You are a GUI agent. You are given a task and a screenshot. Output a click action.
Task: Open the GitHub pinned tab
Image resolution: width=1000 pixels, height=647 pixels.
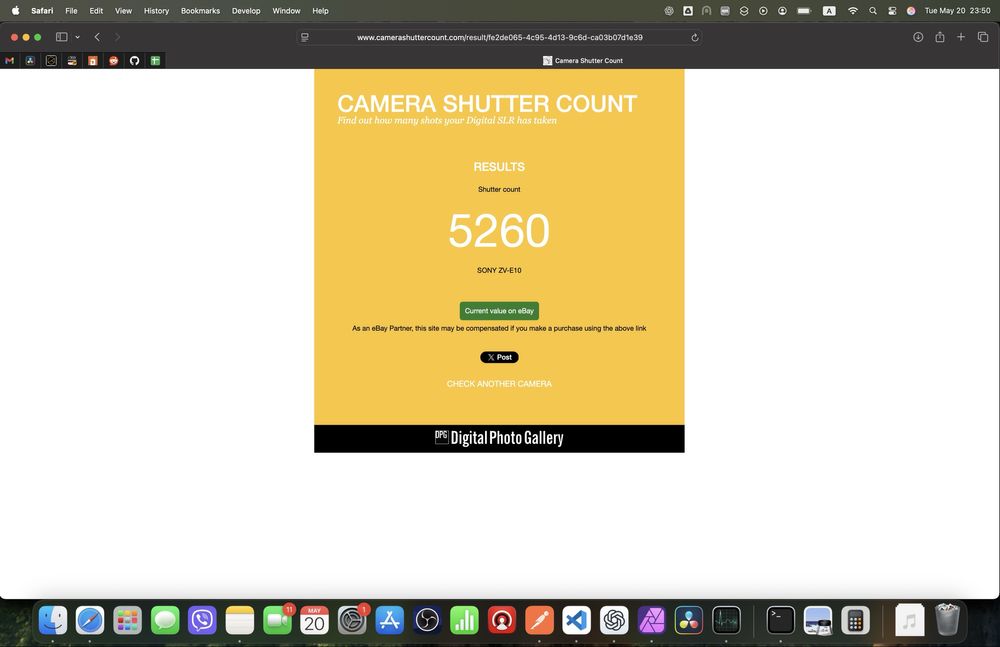[x=135, y=61]
